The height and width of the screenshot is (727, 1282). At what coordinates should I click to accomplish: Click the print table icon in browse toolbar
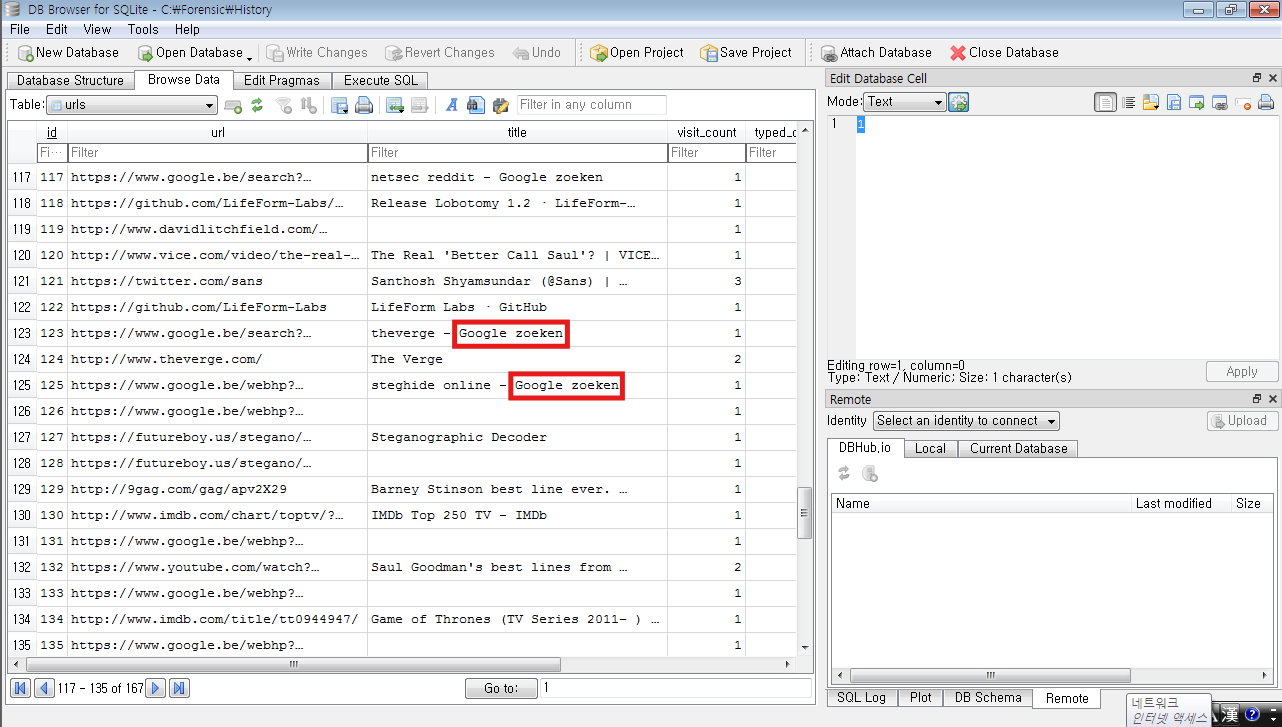coord(364,105)
